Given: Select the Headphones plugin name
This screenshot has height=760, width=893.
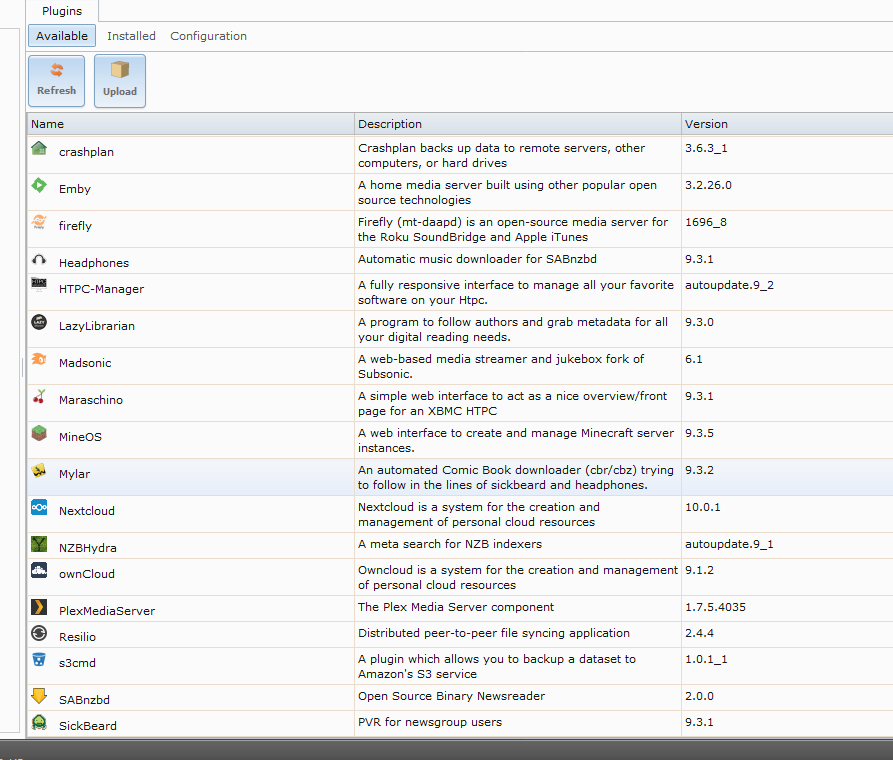Looking at the screenshot, I should click(94, 263).
